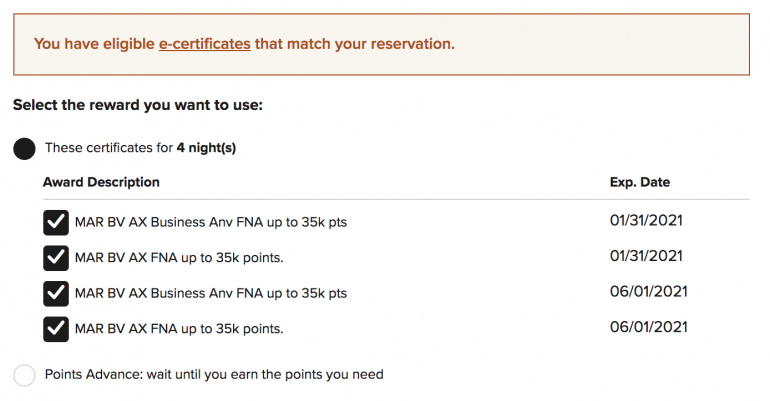Click the 'These certificates for 4 night(s)' label text
This screenshot has height=401, width=770.
(x=140, y=148)
